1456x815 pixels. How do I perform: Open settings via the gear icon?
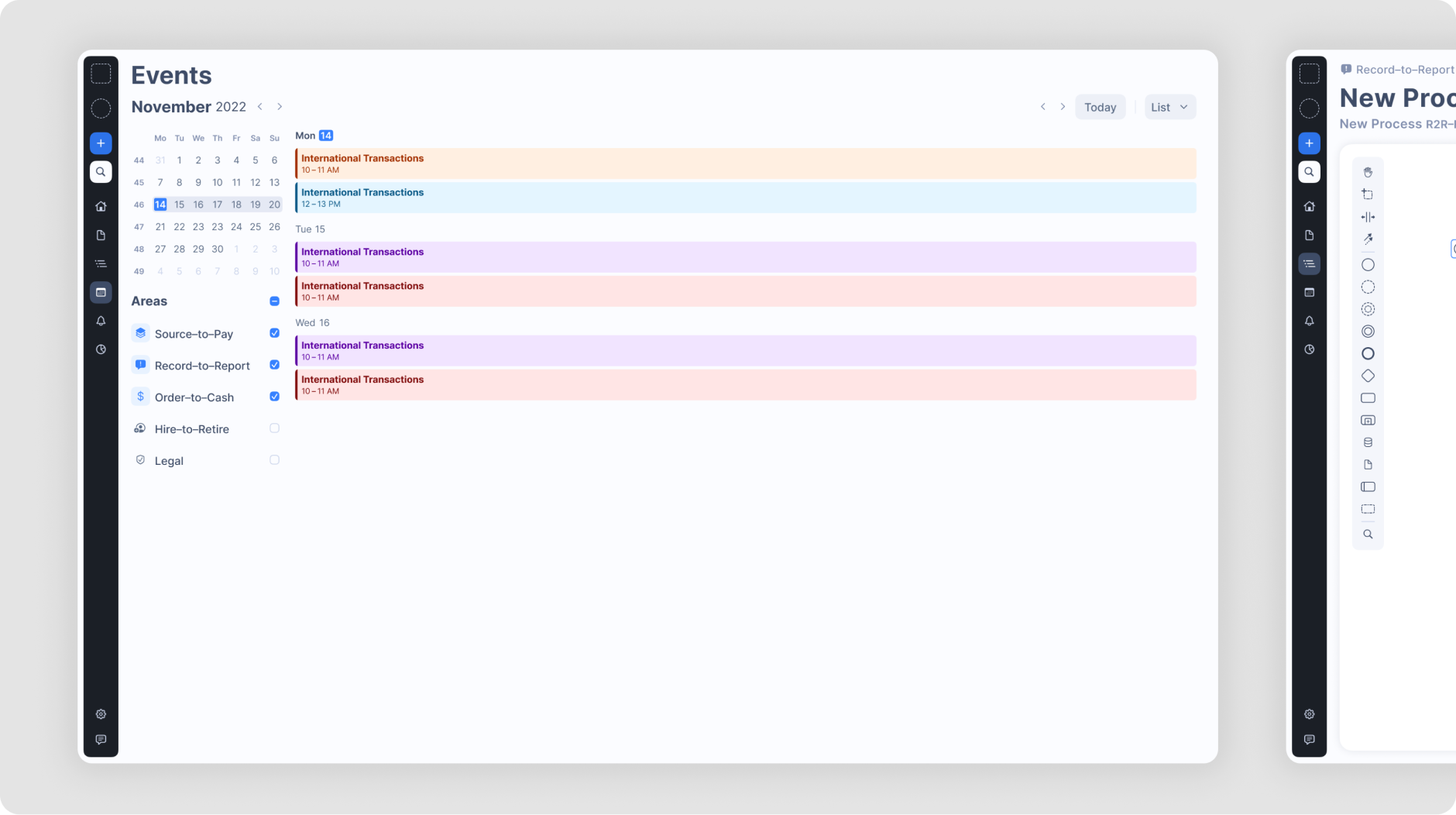point(101,714)
